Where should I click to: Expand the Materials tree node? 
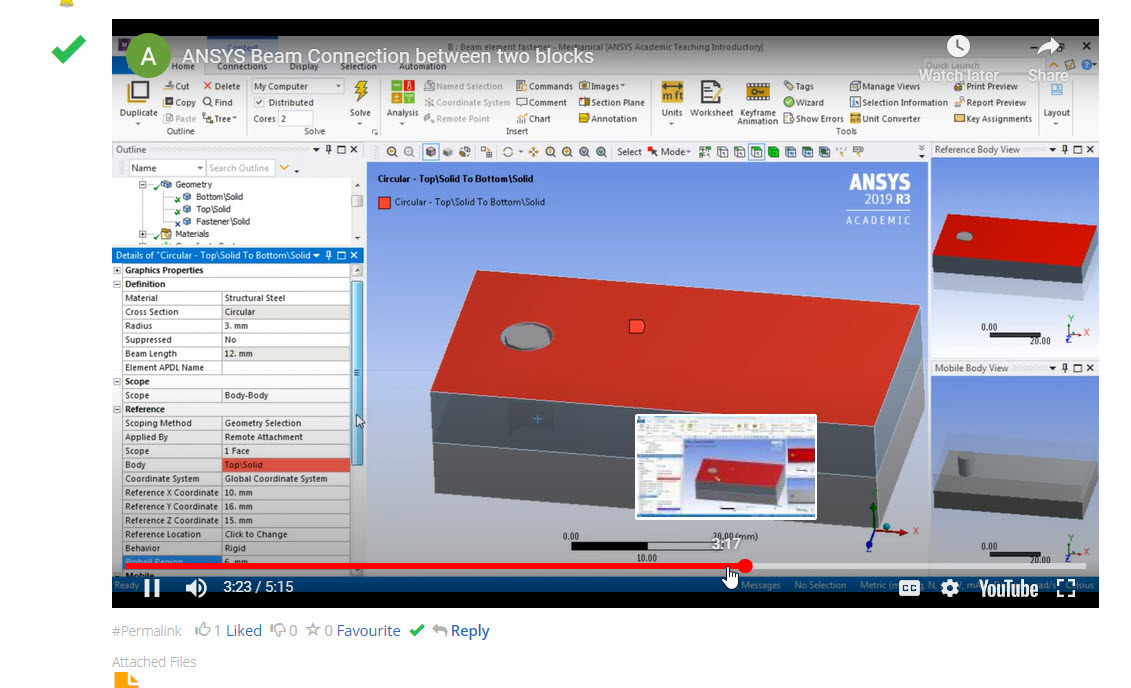(143, 234)
